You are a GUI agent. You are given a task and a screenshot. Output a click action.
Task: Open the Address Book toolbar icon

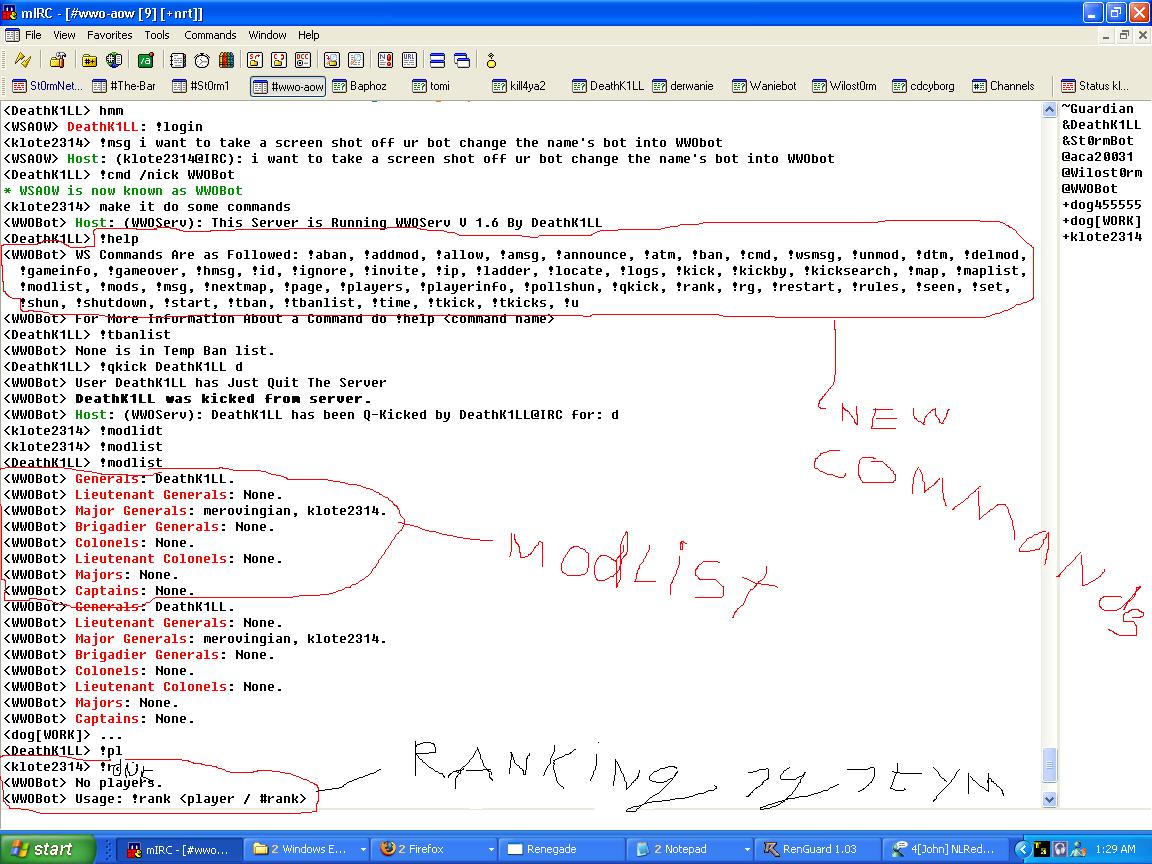pos(177,60)
